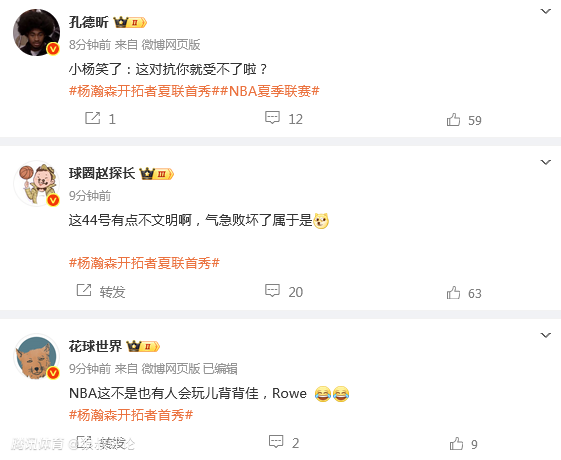Screen dimensions: 561x460
Task: View 花球世界's dog avatar
Action: [x=36, y=357]
